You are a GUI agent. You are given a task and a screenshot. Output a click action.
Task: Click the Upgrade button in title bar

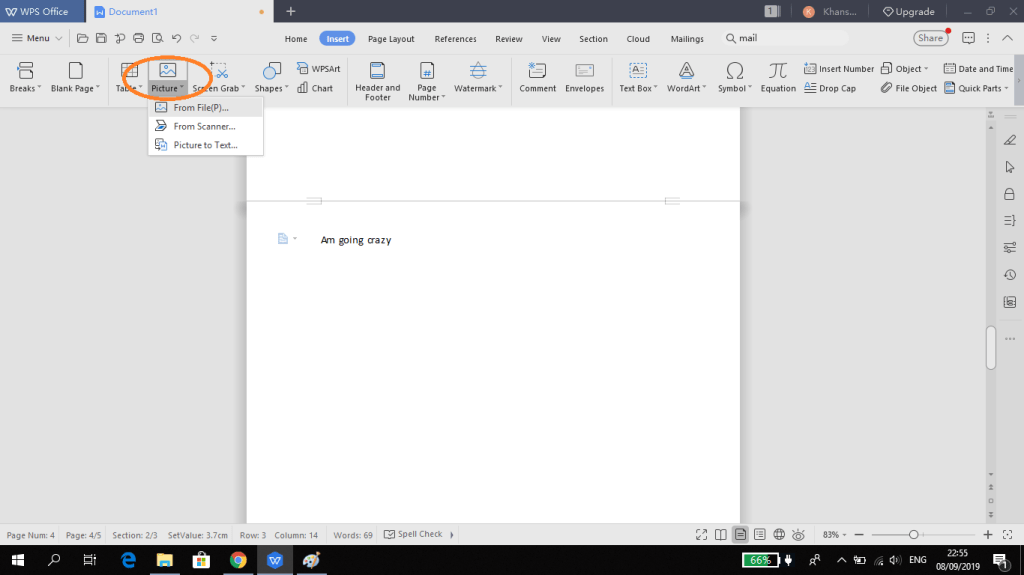(x=908, y=11)
